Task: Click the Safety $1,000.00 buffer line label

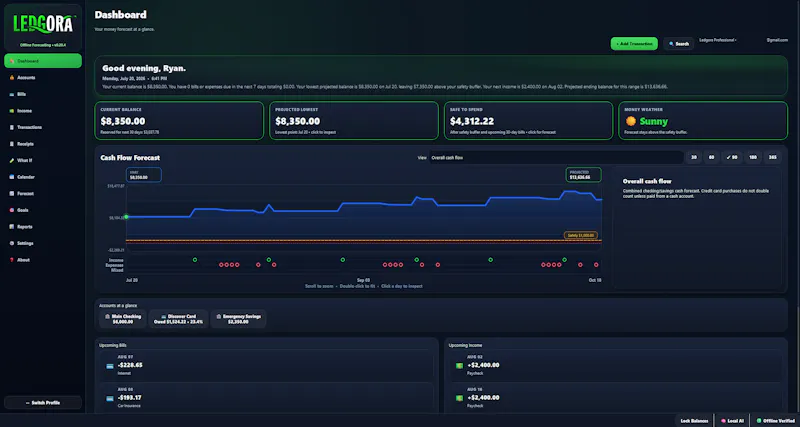Action: tap(581, 235)
